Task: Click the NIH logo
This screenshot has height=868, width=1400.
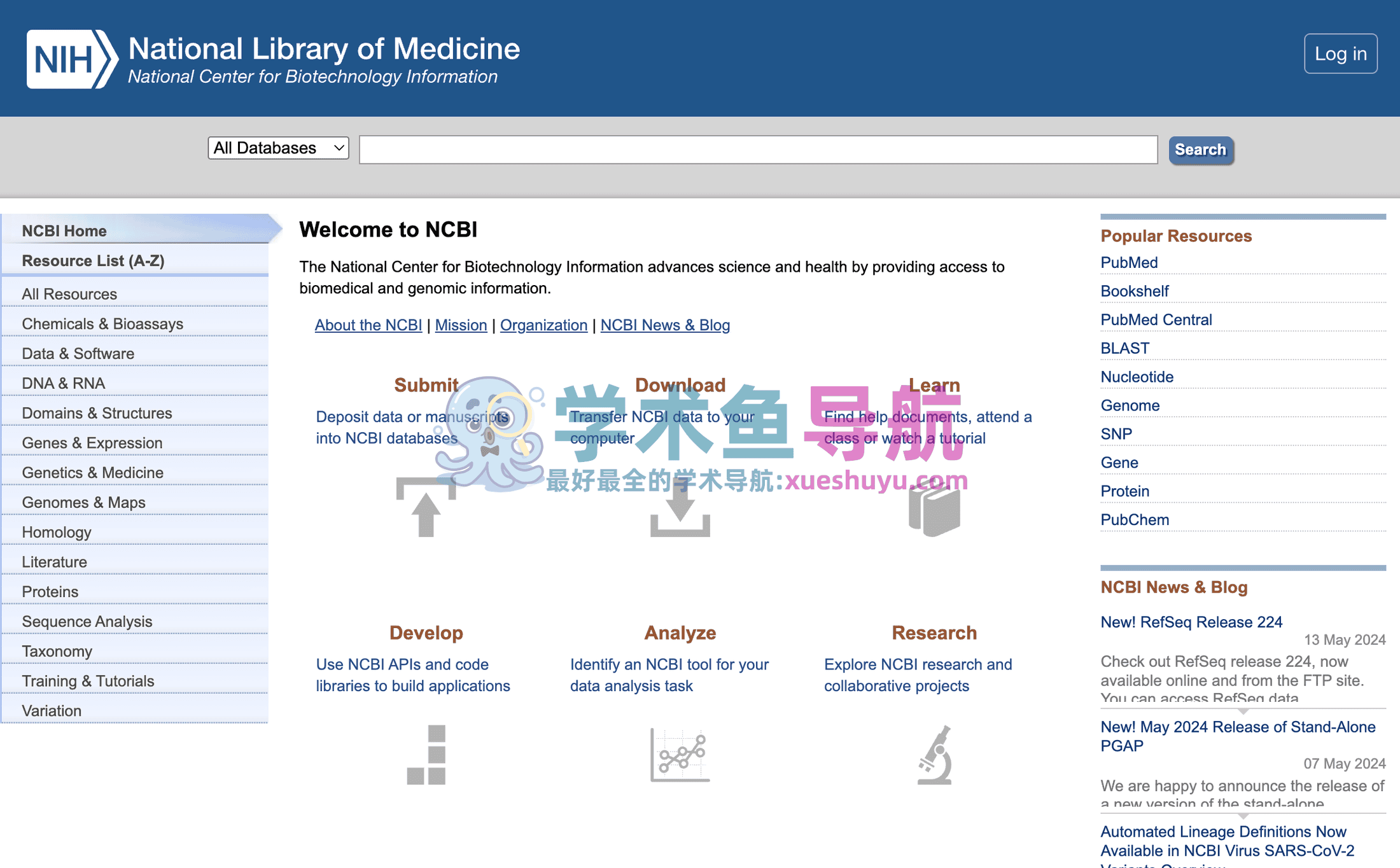Action: 72,59
